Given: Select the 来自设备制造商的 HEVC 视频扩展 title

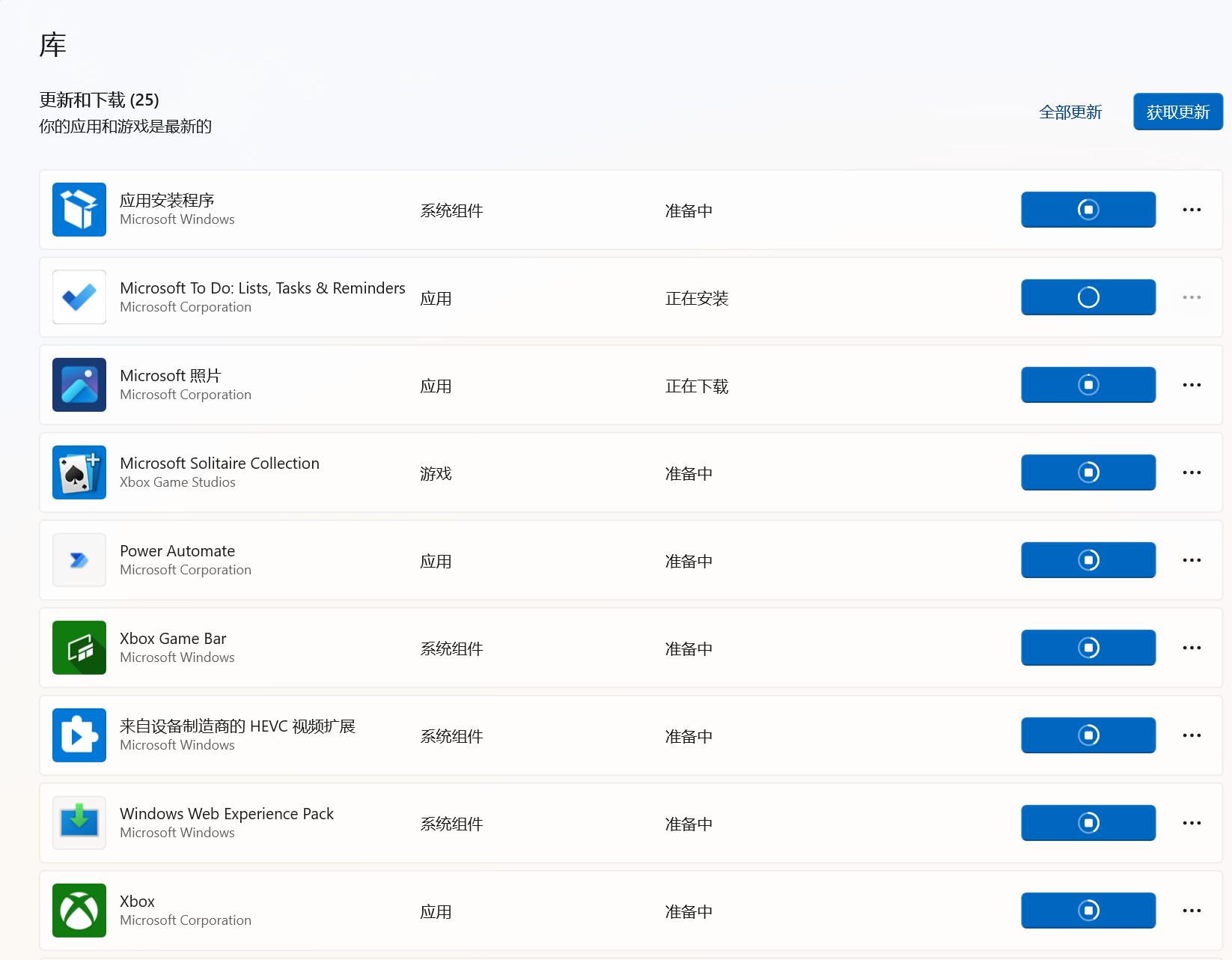Looking at the screenshot, I should click(237, 726).
